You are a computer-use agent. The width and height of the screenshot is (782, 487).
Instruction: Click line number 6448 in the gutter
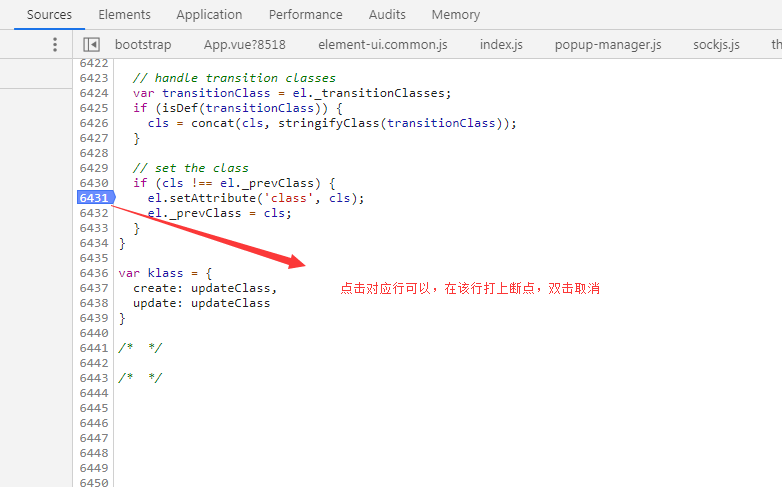94,453
